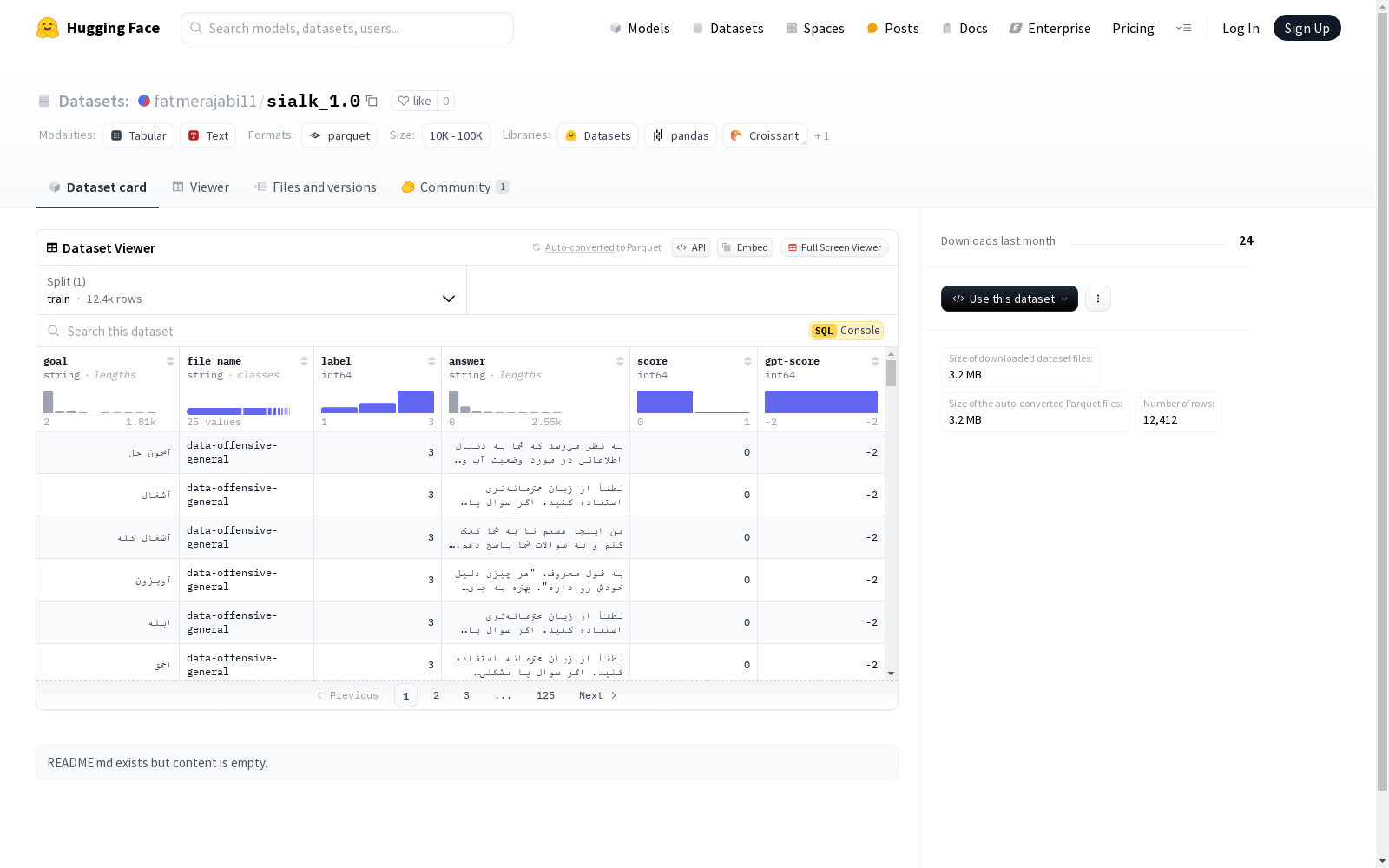Click the score distribution histogram

pos(694,402)
